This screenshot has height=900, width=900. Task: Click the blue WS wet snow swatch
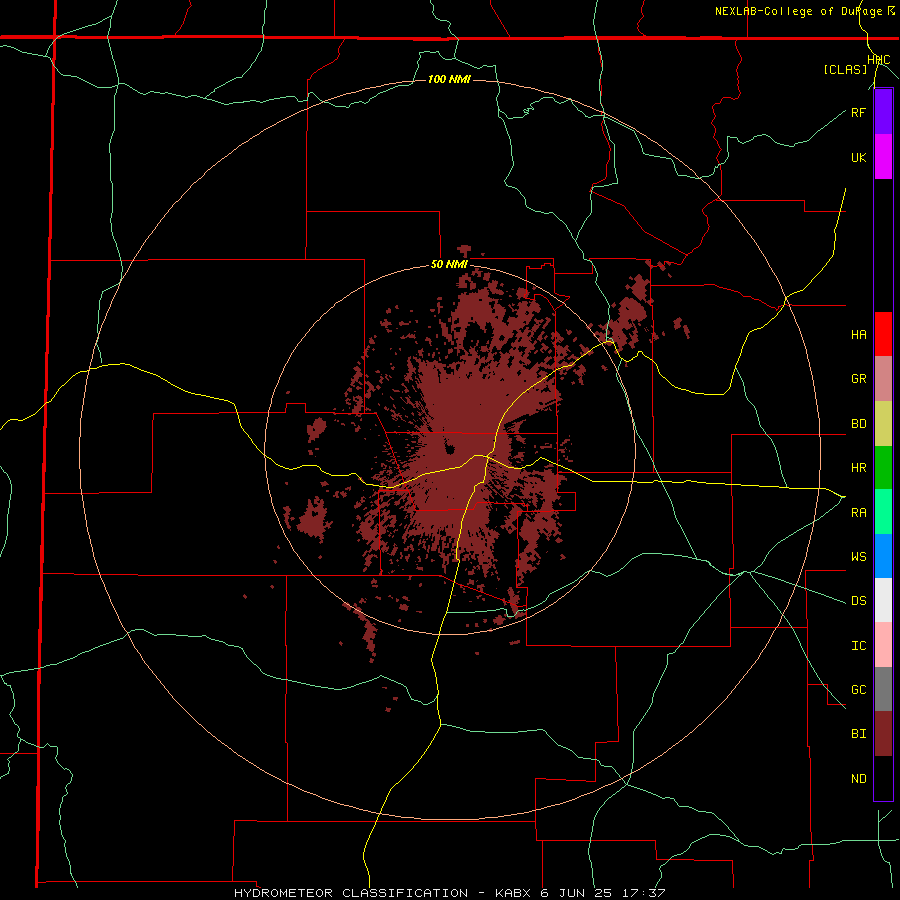[x=883, y=556]
